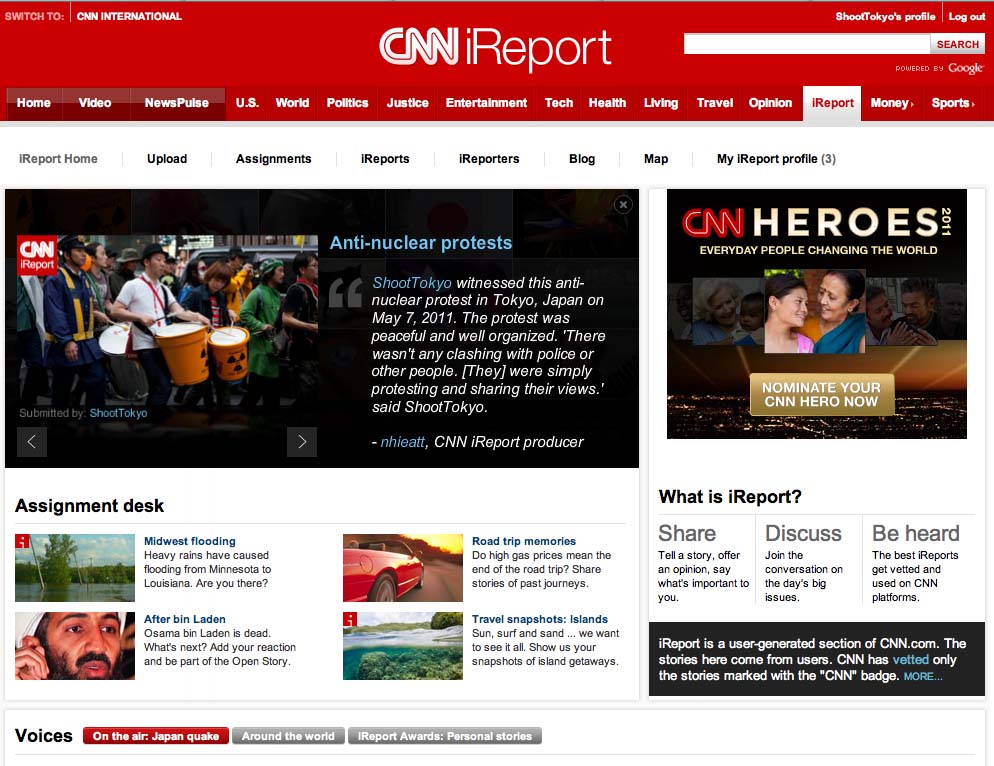Image resolution: width=994 pixels, height=766 pixels.
Task: Click the iReport badge on island thumbnail
Action: point(350,619)
